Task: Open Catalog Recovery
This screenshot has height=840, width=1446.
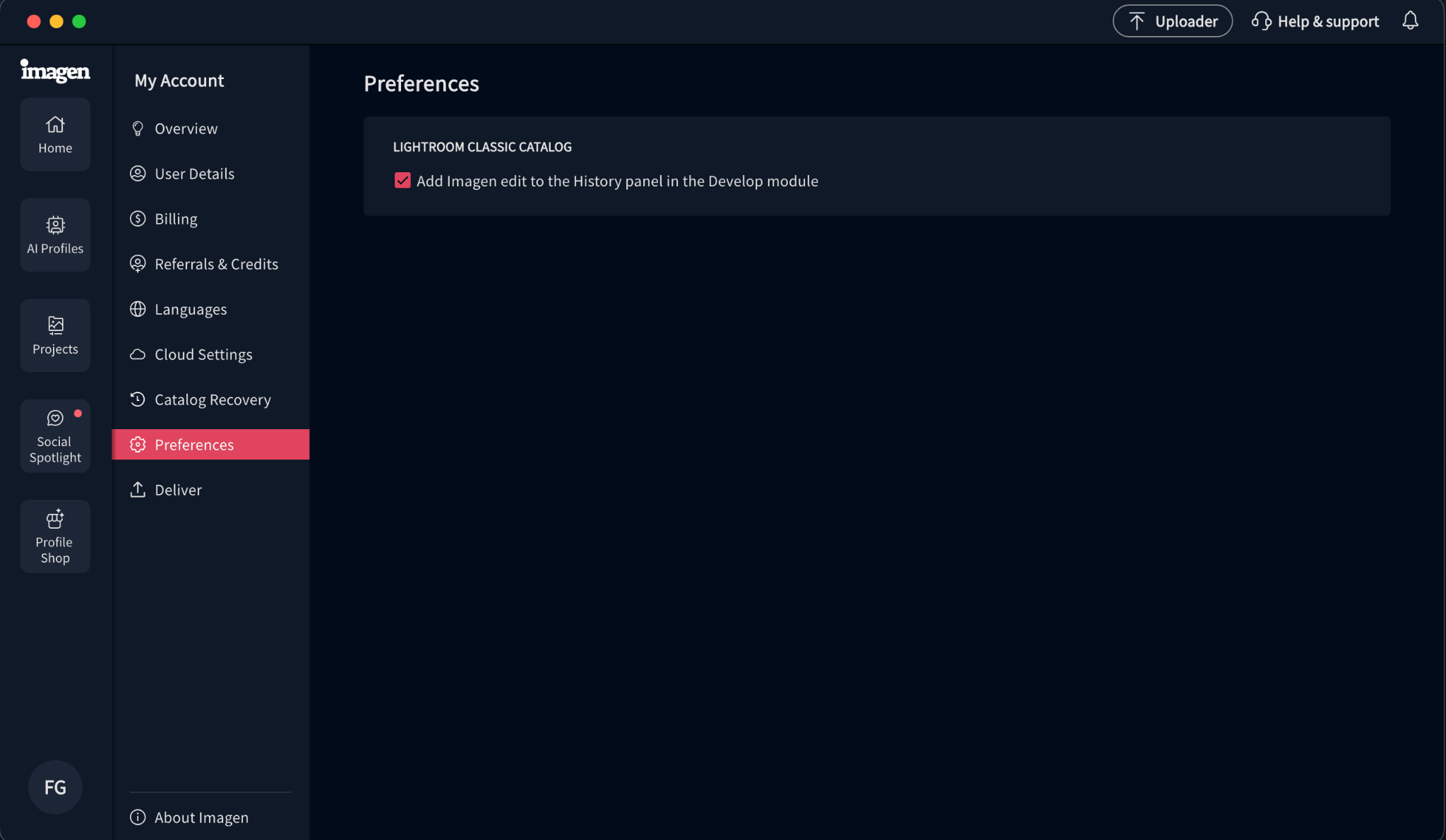Action: (x=210, y=400)
